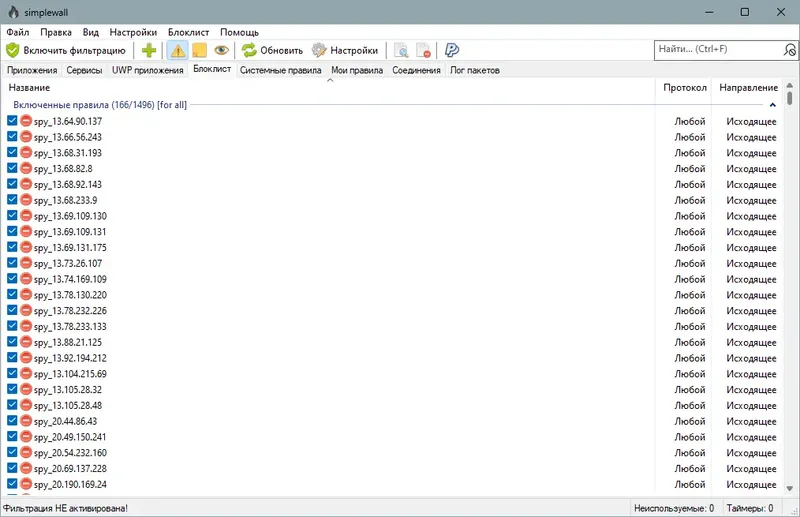The width and height of the screenshot is (800, 517).
Task: Uncheck the spy_13.68.31.193 rule checkbox
Action: coord(12,152)
